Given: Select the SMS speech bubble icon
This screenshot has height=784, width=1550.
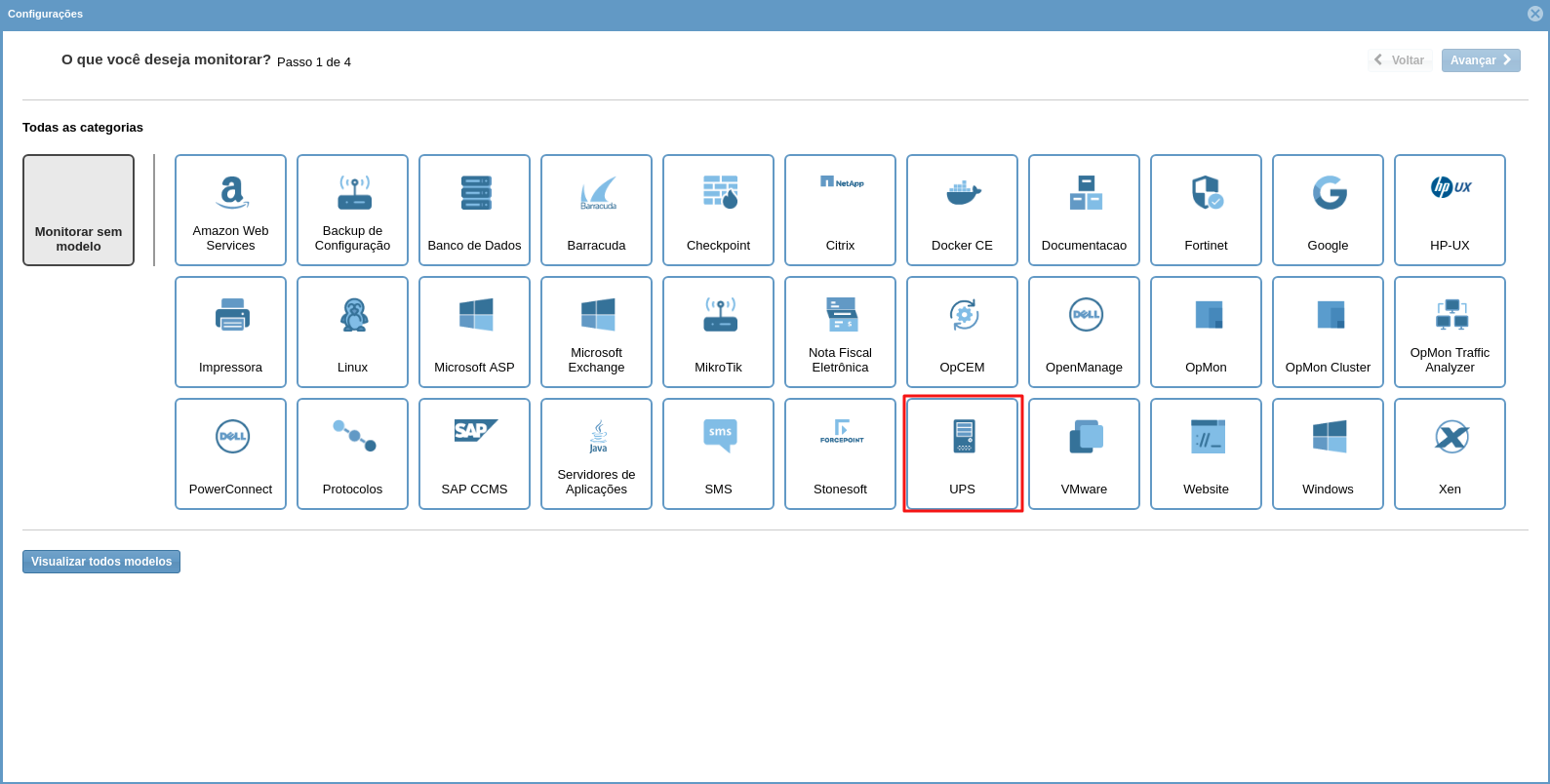Looking at the screenshot, I should (x=720, y=436).
